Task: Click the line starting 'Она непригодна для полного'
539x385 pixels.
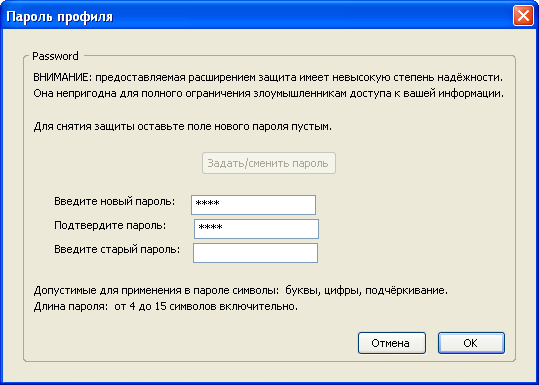Action: pos(268,94)
